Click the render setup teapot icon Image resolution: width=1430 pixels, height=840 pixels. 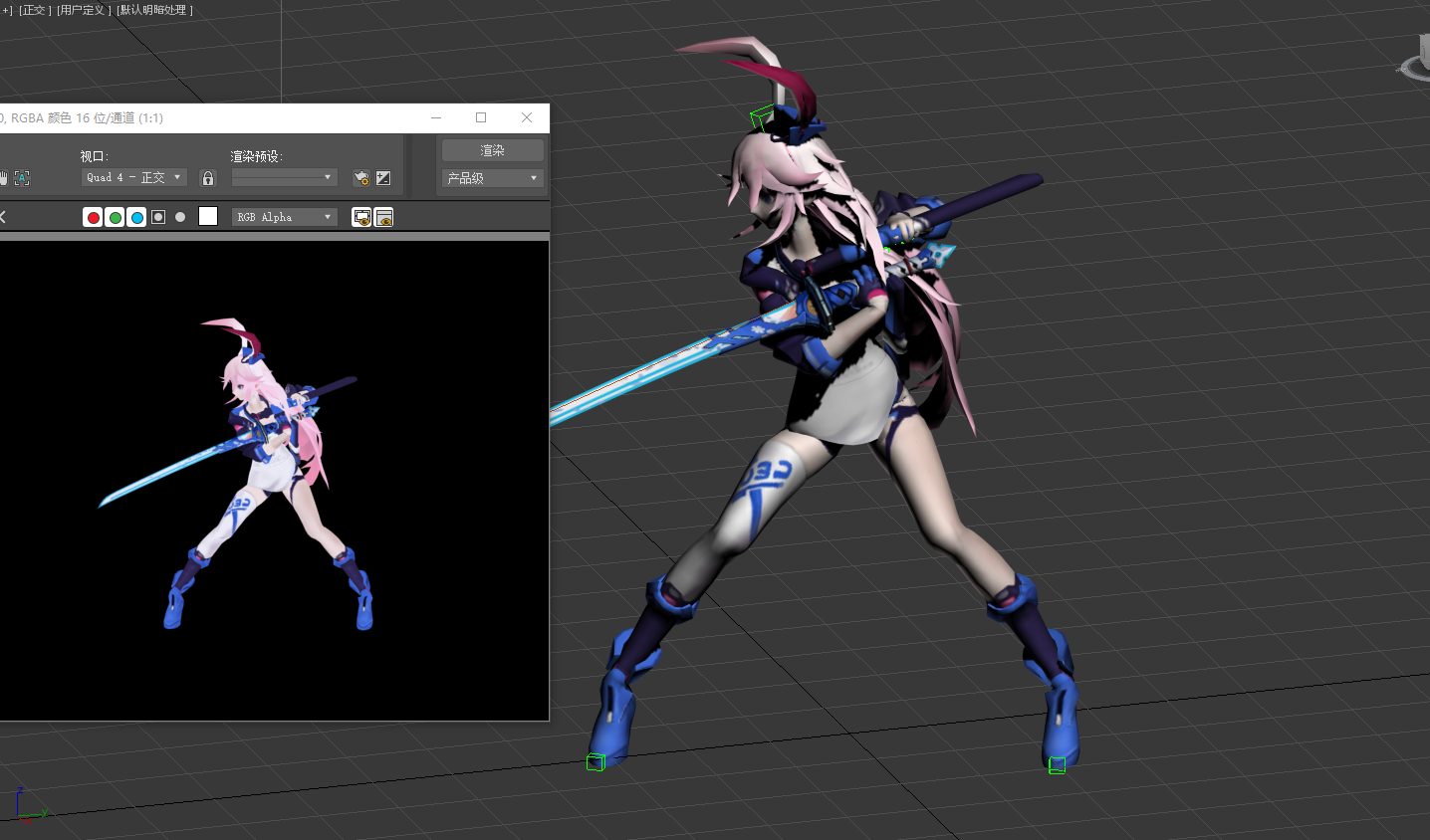tap(360, 178)
